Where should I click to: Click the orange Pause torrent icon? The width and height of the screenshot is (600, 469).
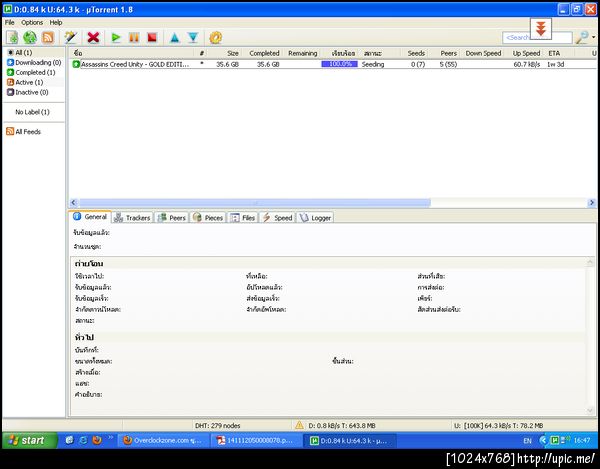click(x=134, y=37)
